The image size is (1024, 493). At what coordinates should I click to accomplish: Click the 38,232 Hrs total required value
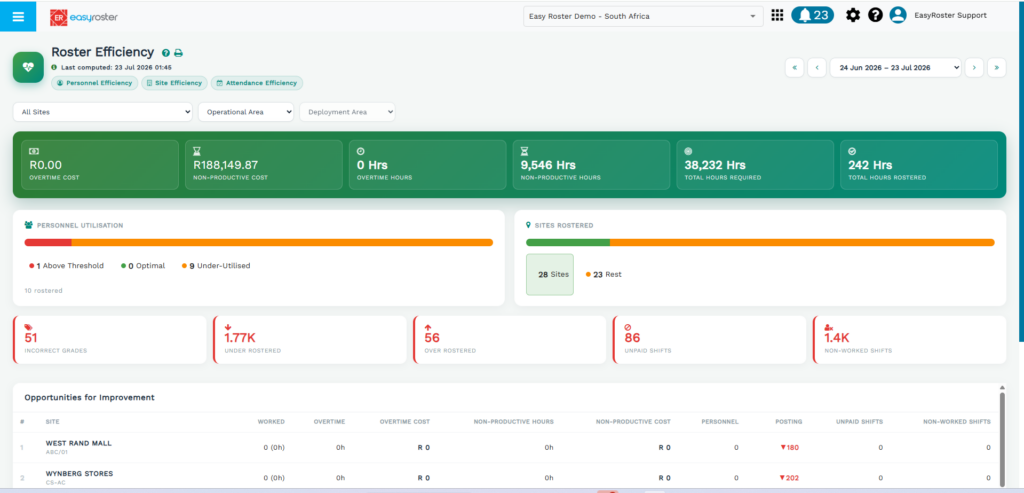(715, 165)
